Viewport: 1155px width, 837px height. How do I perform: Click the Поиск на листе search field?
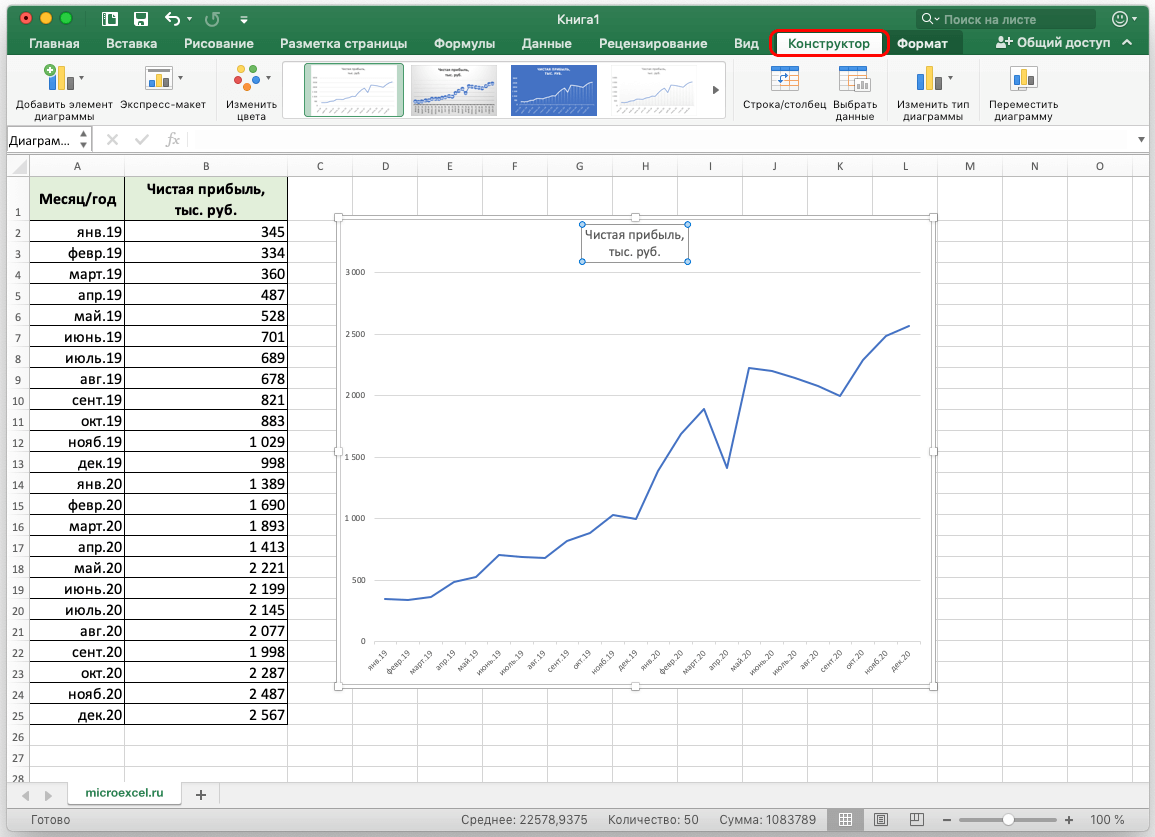[x=1005, y=19]
